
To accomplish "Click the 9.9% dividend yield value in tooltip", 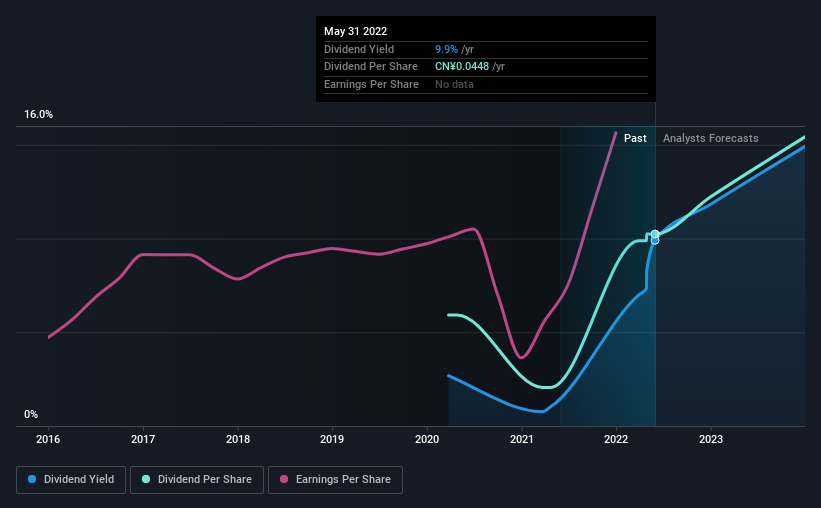I will click(446, 49).
